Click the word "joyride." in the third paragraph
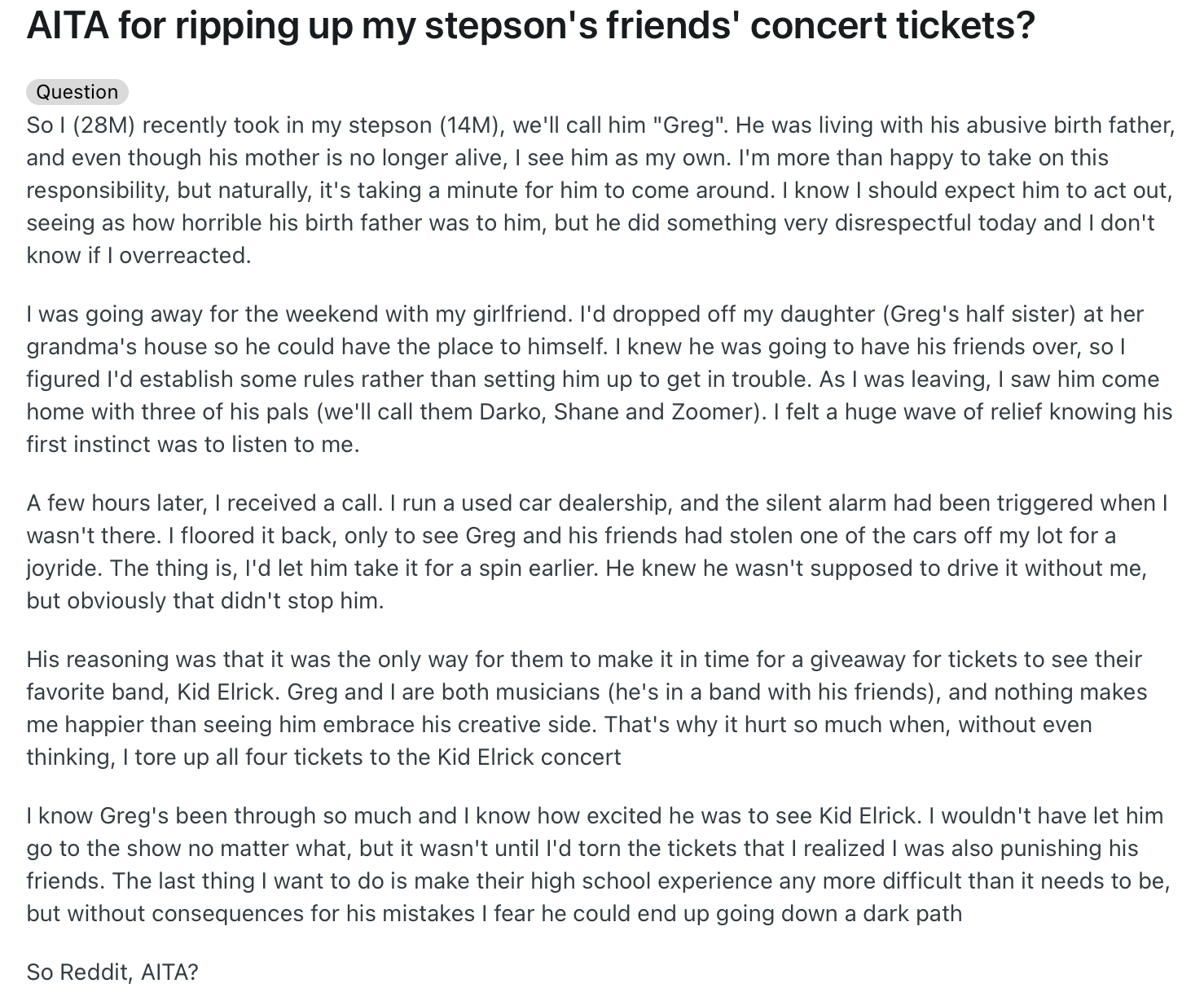 point(64,569)
